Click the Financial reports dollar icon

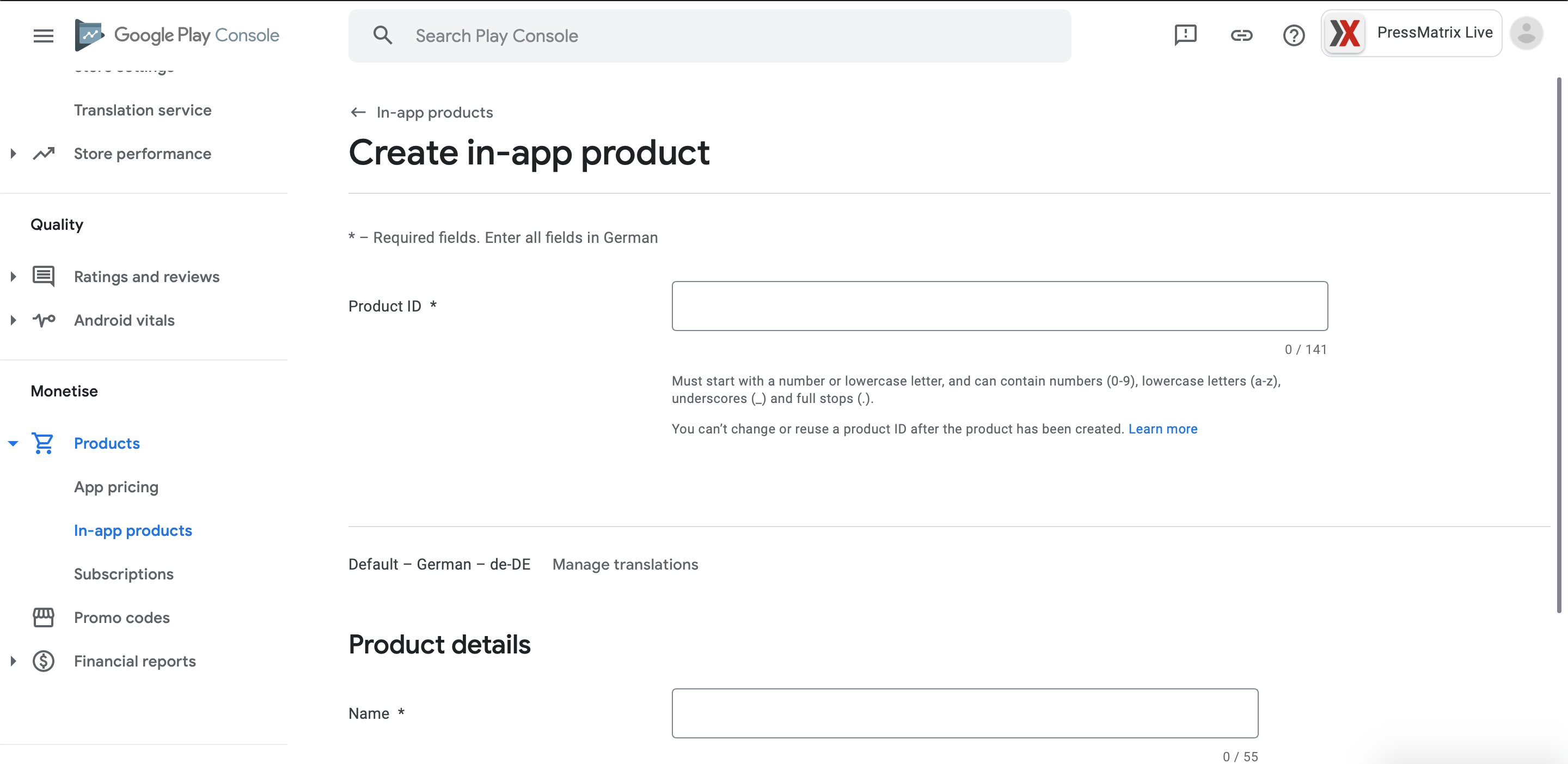[43, 661]
